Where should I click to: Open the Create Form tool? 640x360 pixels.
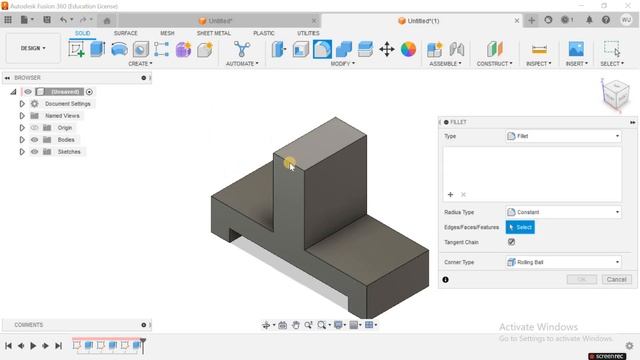[183, 49]
